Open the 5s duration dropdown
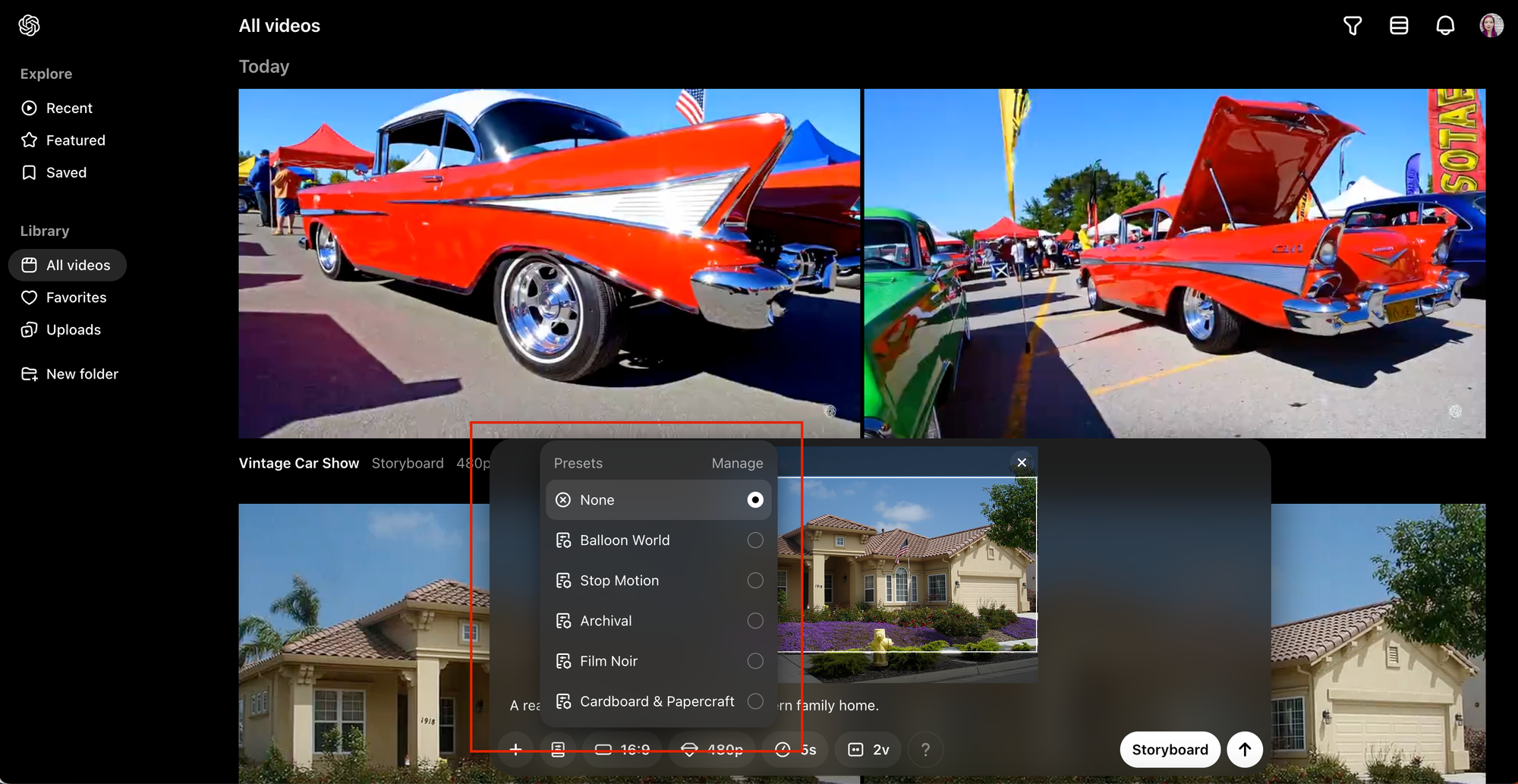The width and height of the screenshot is (1518, 784). point(795,750)
